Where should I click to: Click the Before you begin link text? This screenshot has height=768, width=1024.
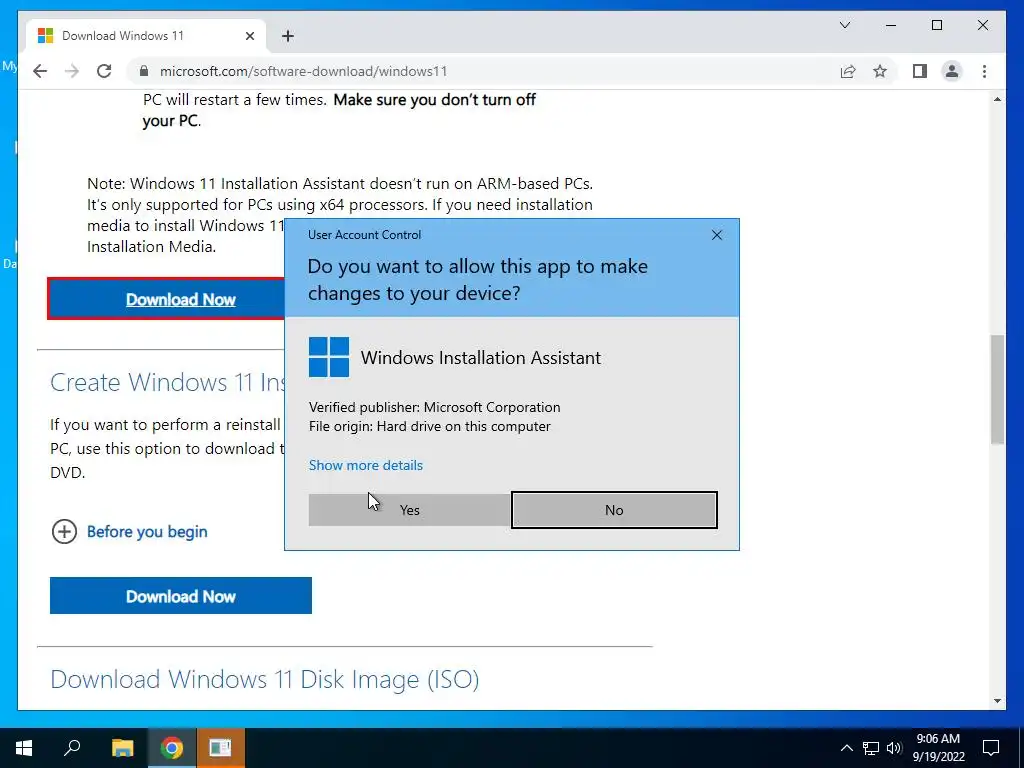(x=147, y=532)
